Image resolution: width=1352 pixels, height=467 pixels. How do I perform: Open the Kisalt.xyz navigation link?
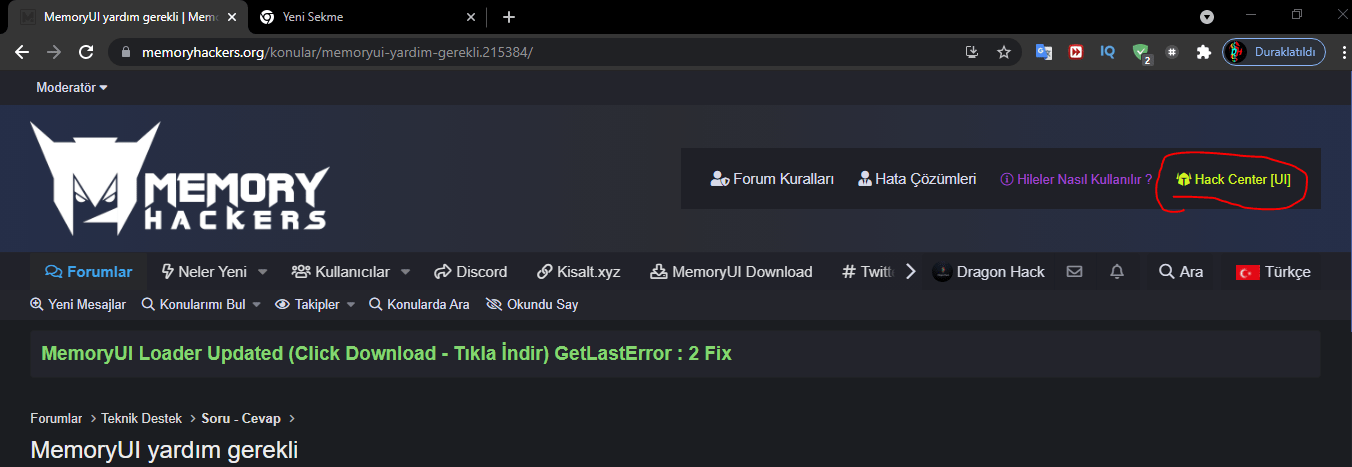click(578, 271)
